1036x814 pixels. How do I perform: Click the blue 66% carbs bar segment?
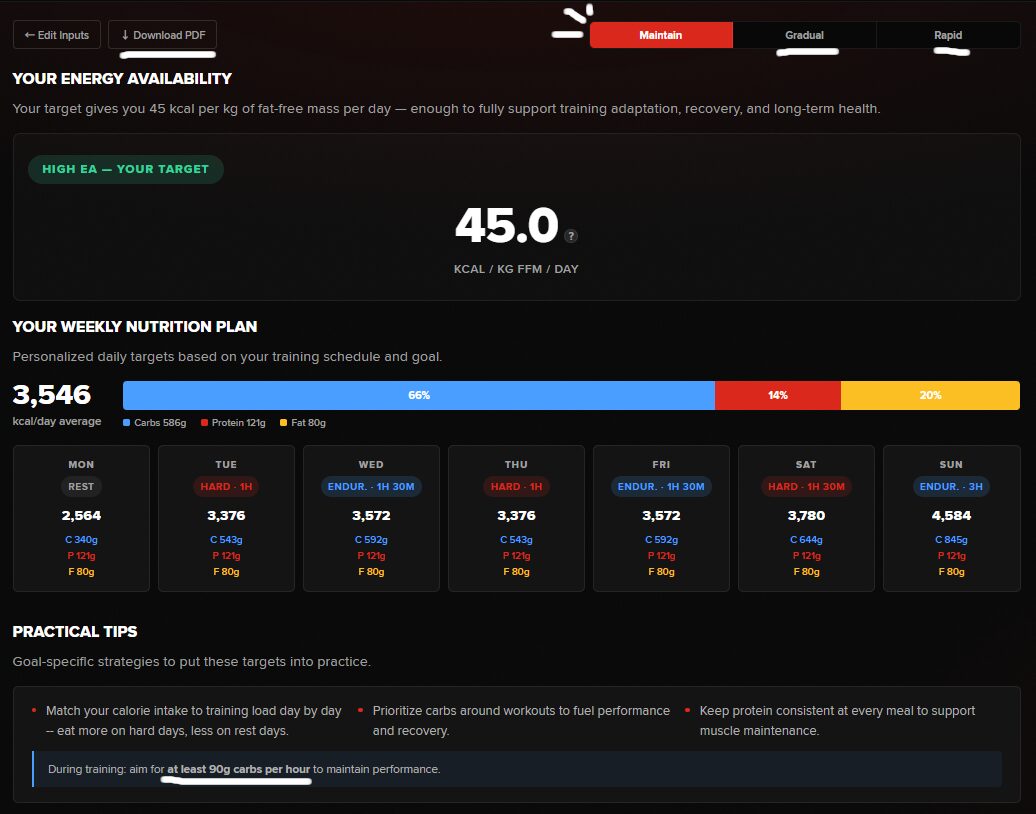(x=418, y=395)
